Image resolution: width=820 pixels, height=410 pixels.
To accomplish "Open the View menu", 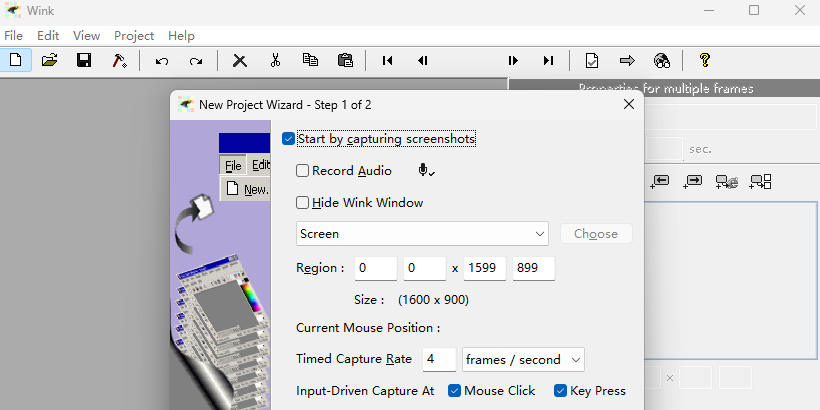I will click(86, 36).
